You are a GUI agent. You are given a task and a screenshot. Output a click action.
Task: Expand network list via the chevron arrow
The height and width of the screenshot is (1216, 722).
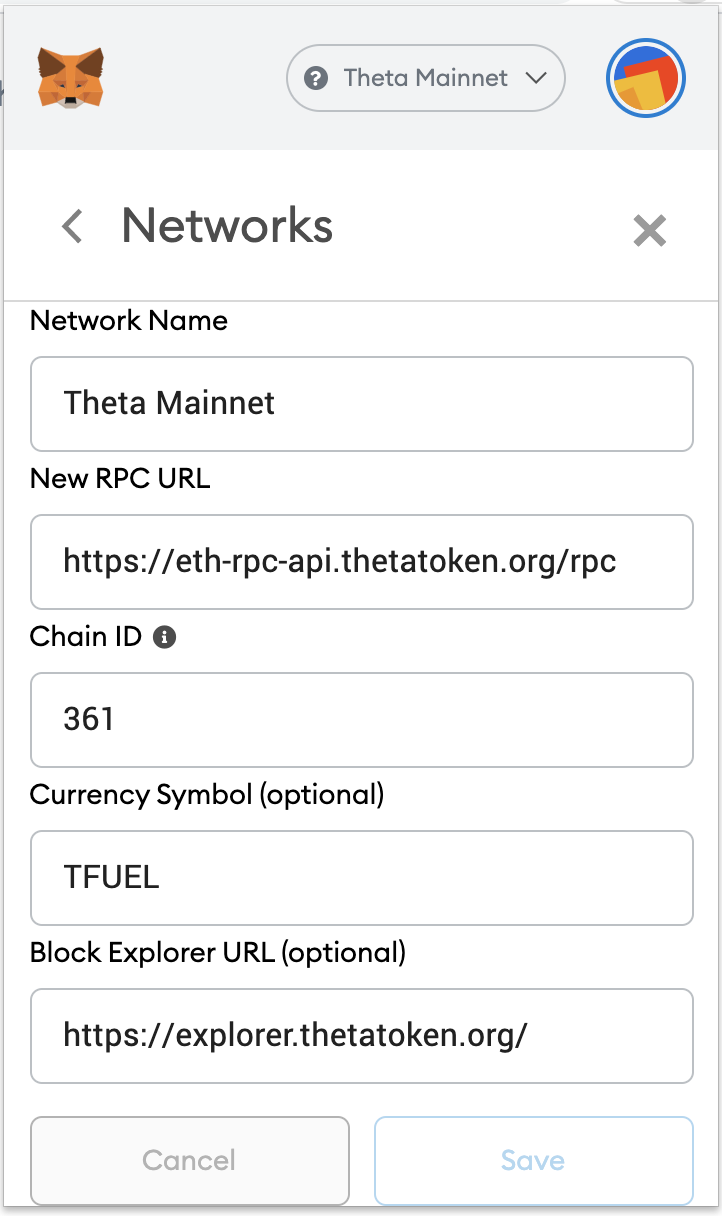point(536,78)
